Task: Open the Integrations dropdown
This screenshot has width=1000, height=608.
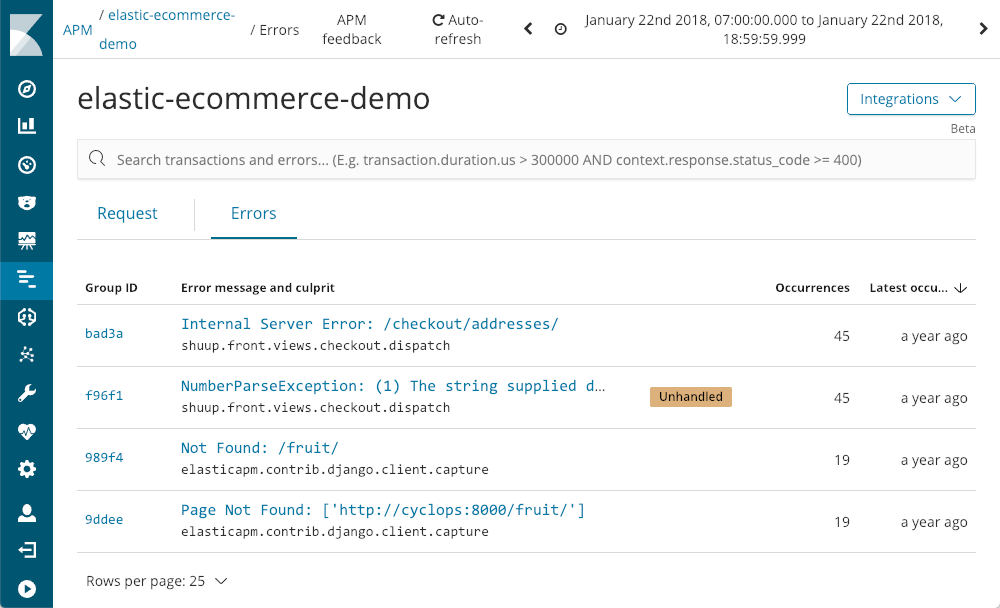Action: [911, 99]
